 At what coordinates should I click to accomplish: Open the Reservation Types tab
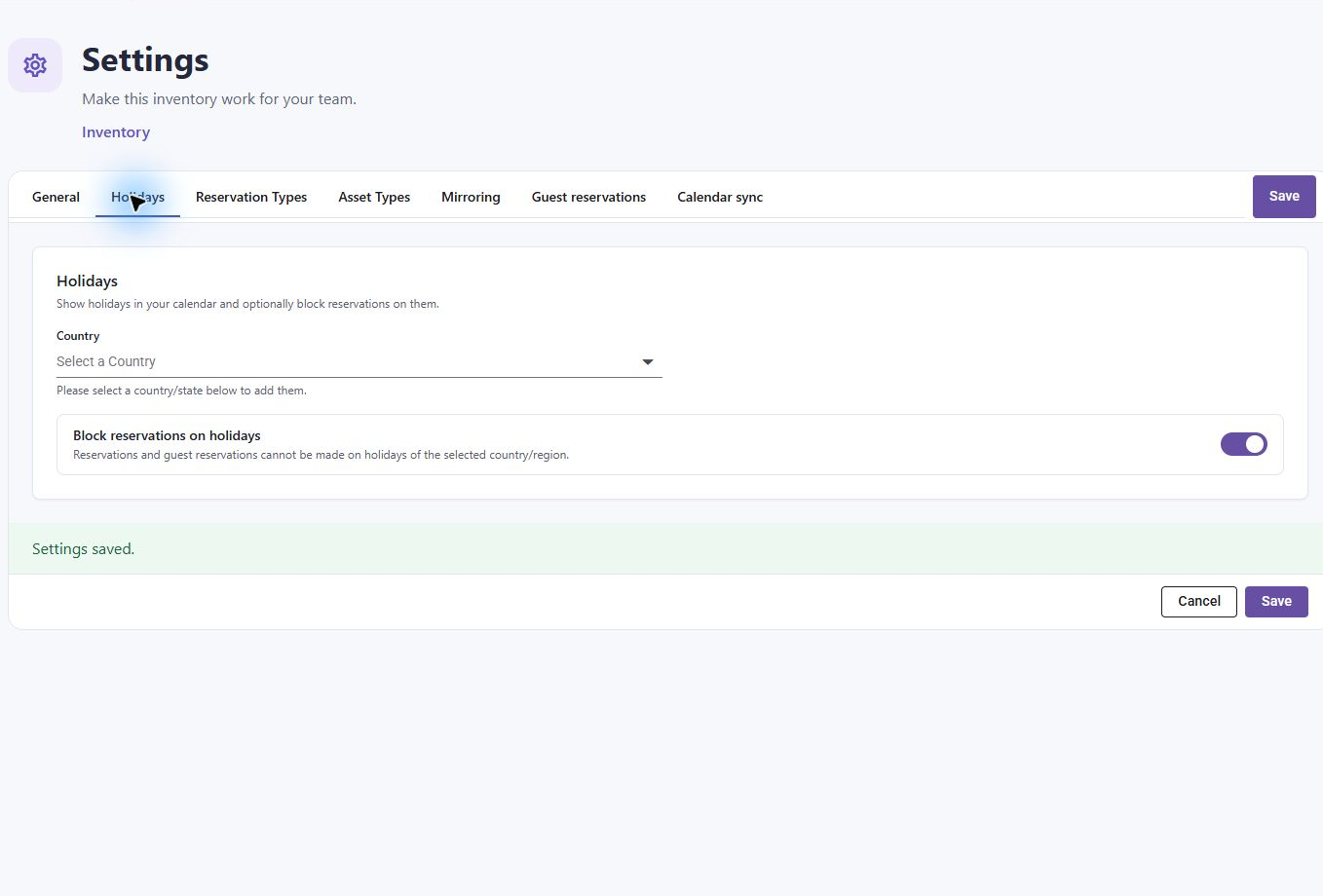pos(251,197)
